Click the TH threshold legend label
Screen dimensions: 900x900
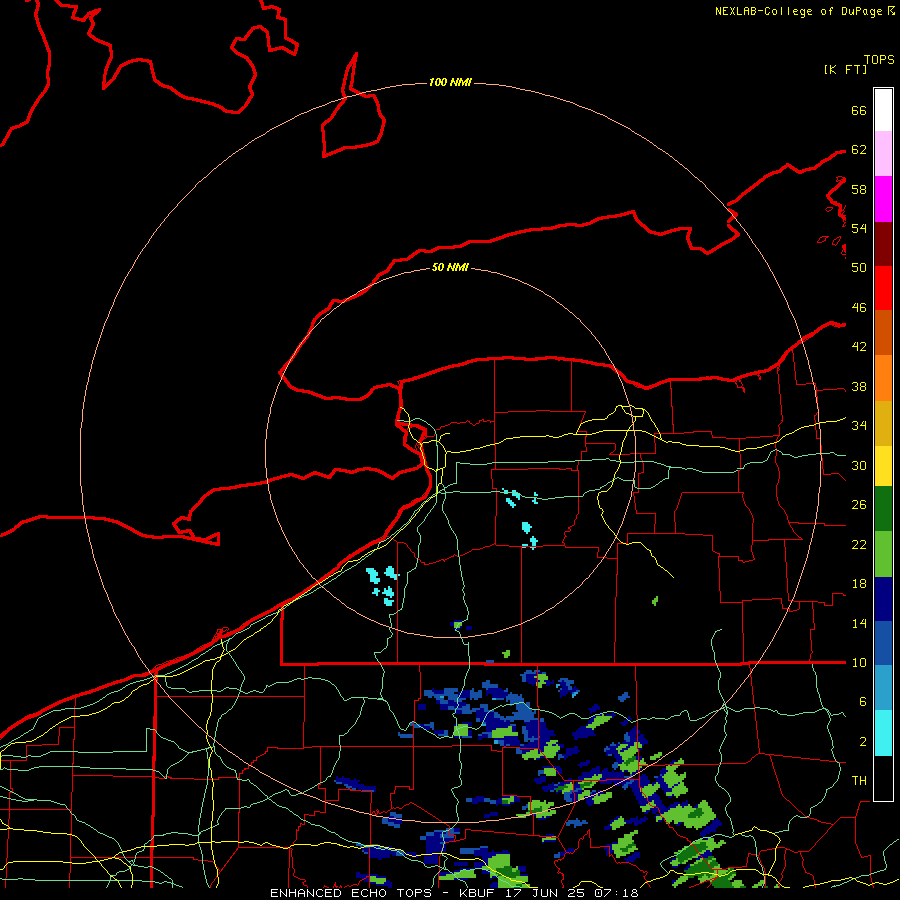click(x=859, y=781)
